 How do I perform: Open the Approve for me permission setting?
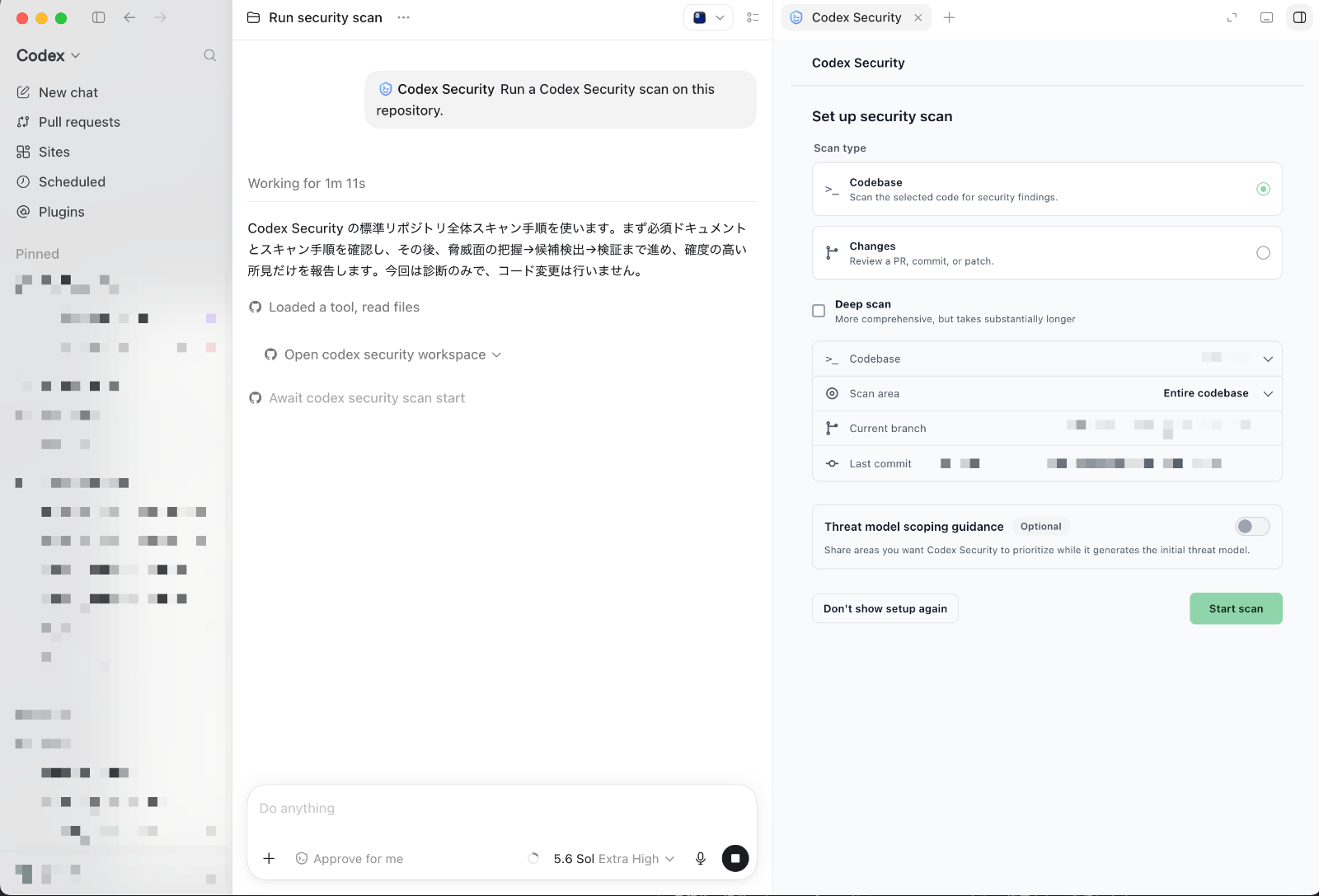click(350, 858)
